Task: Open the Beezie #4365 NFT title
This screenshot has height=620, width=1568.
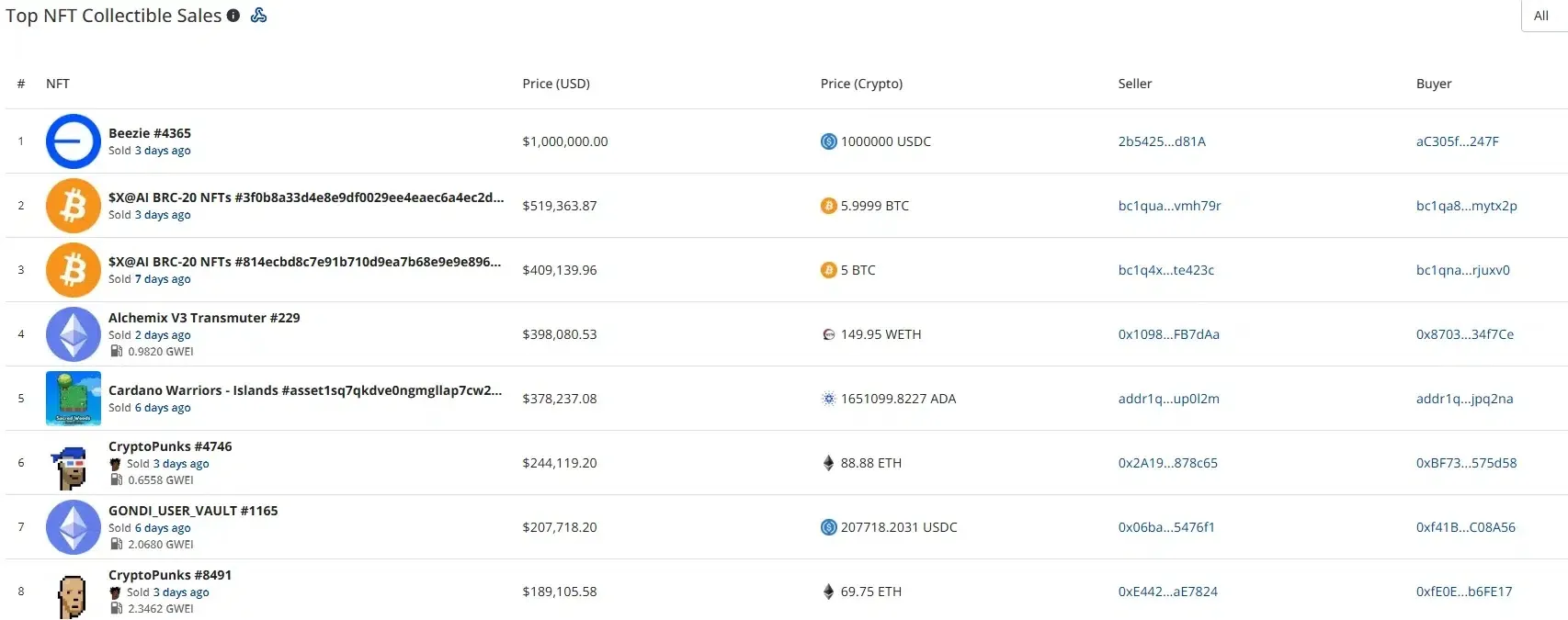Action: pyautogui.click(x=150, y=133)
